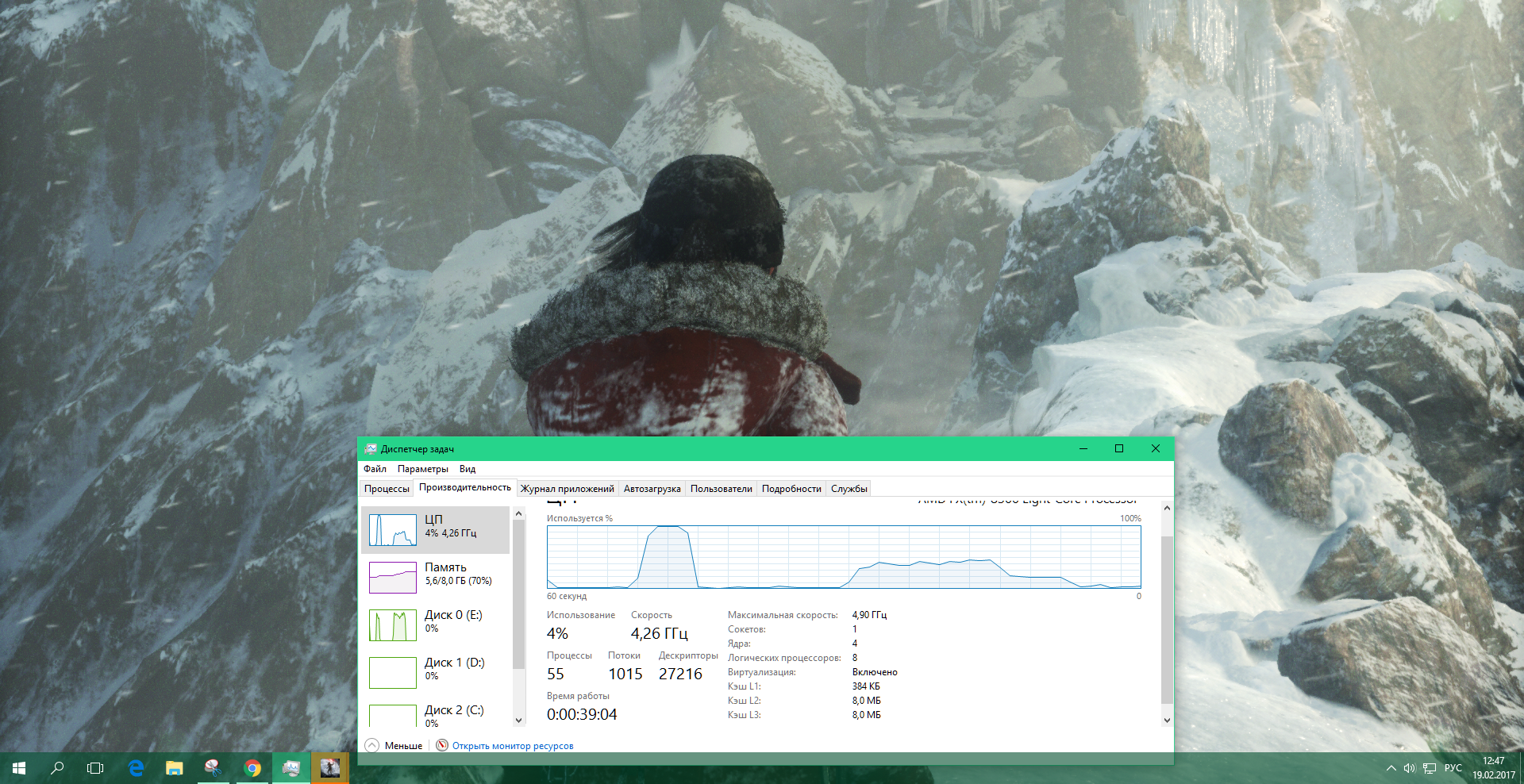
Task: Select Диск 2 (C:) in the sidebar
Action: [x=435, y=713]
